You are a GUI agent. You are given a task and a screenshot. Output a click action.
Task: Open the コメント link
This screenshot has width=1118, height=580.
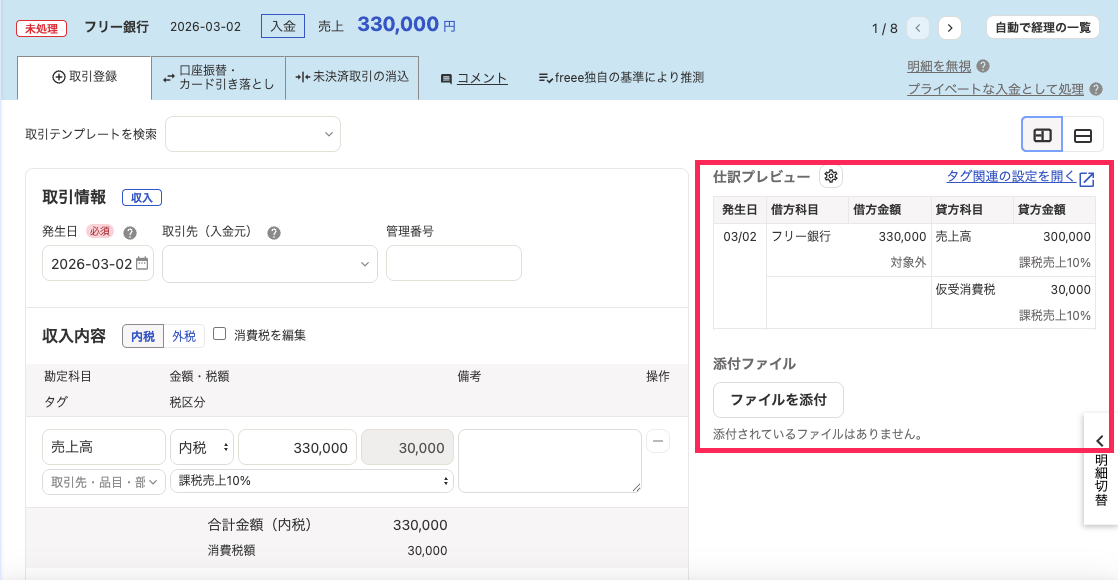pos(481,78)
